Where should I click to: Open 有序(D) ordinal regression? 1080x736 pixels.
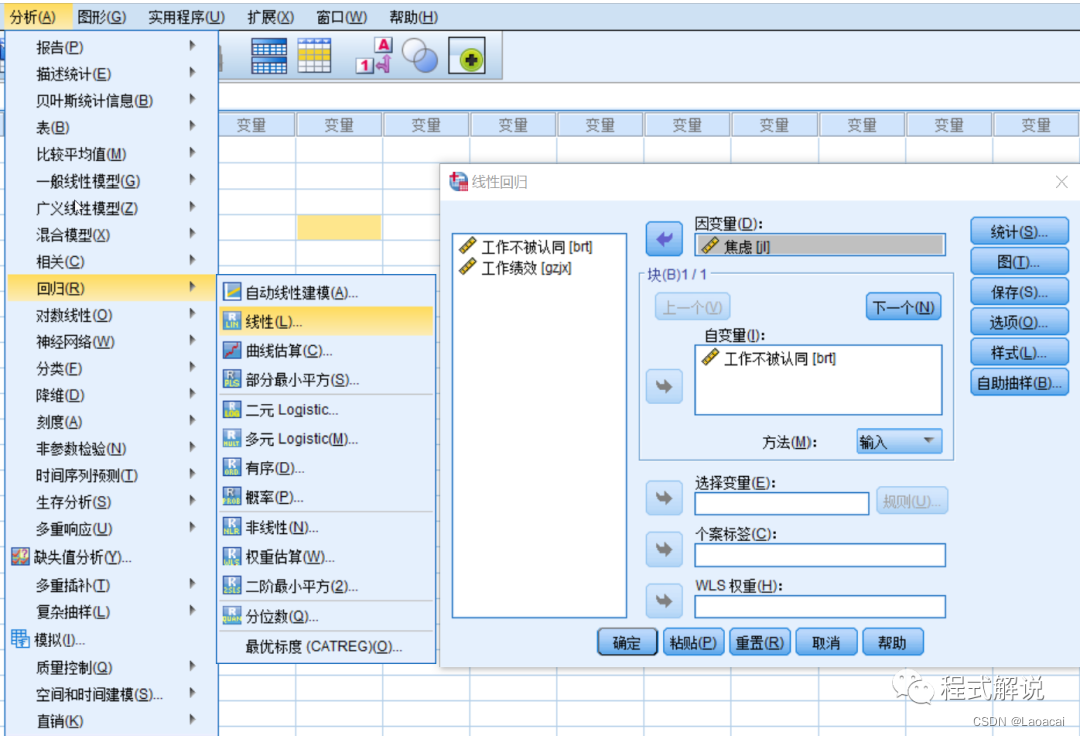326,468
